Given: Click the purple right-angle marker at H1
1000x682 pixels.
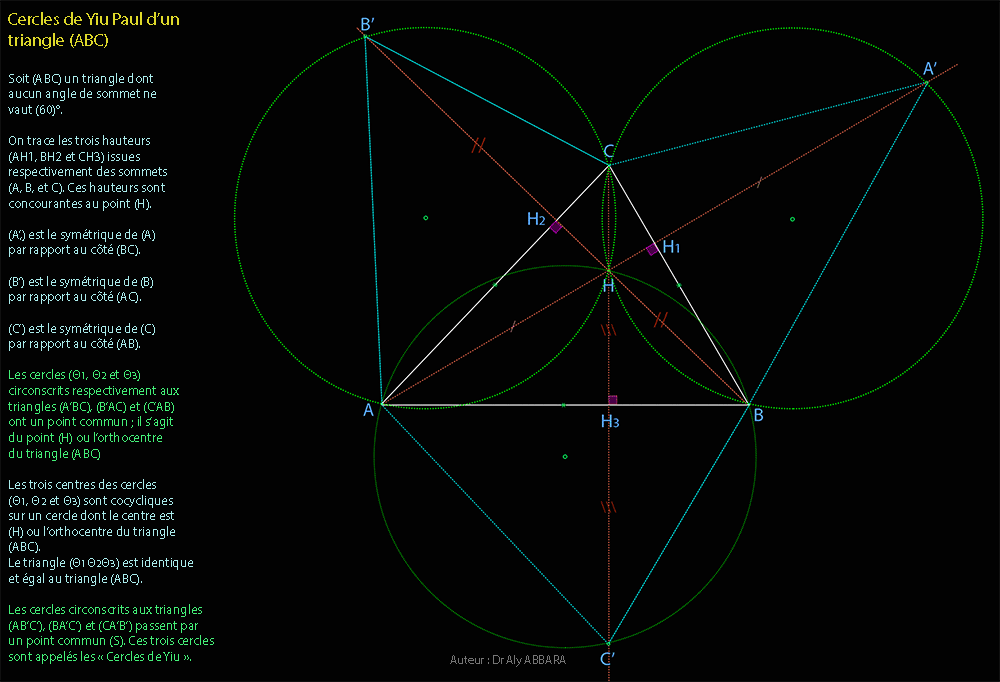Looking at the screenshot, I should pos(652,250).
